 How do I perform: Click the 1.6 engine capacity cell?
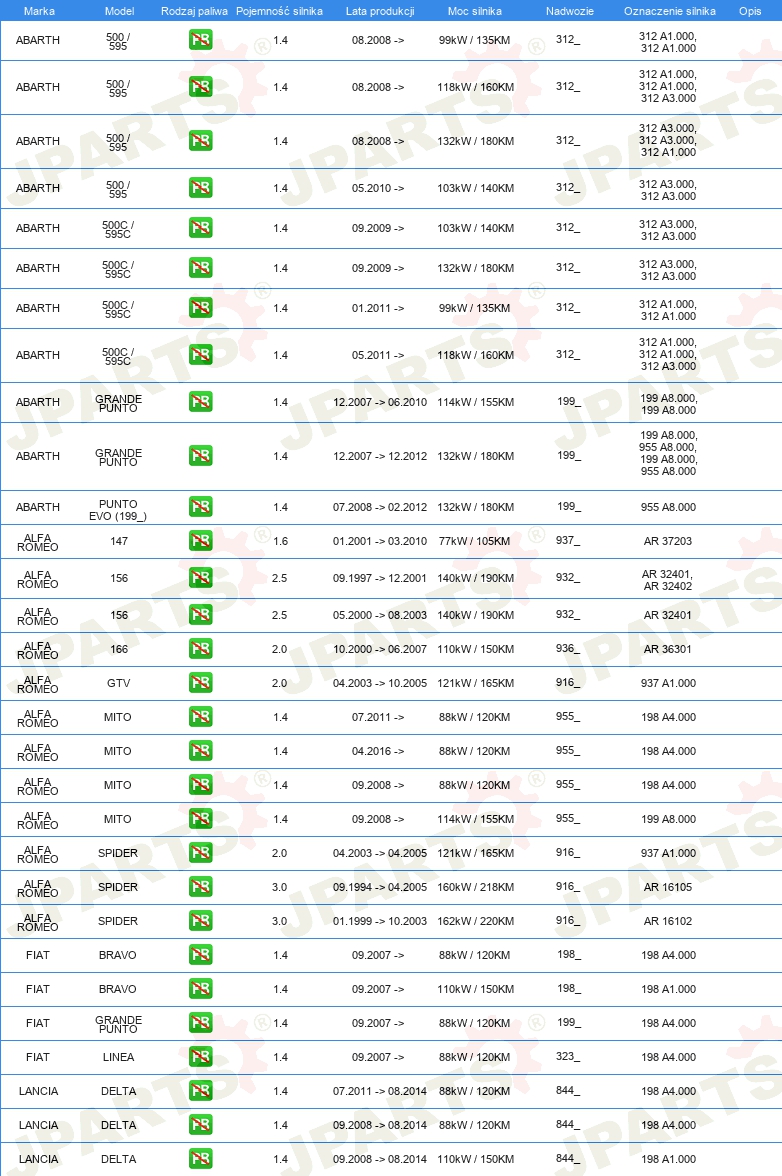pos(280,541)
